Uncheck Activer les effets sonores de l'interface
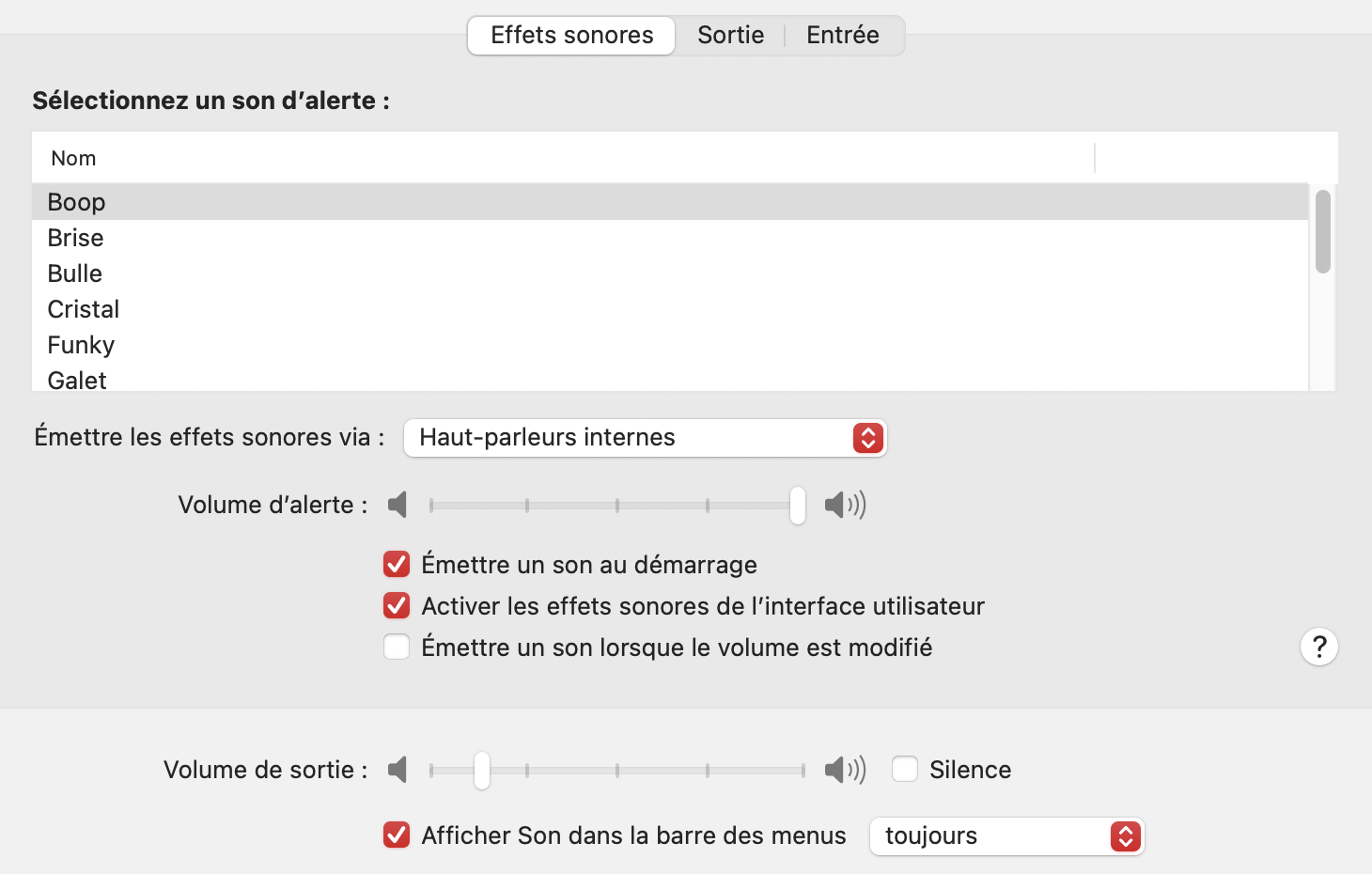 point(396,606)
